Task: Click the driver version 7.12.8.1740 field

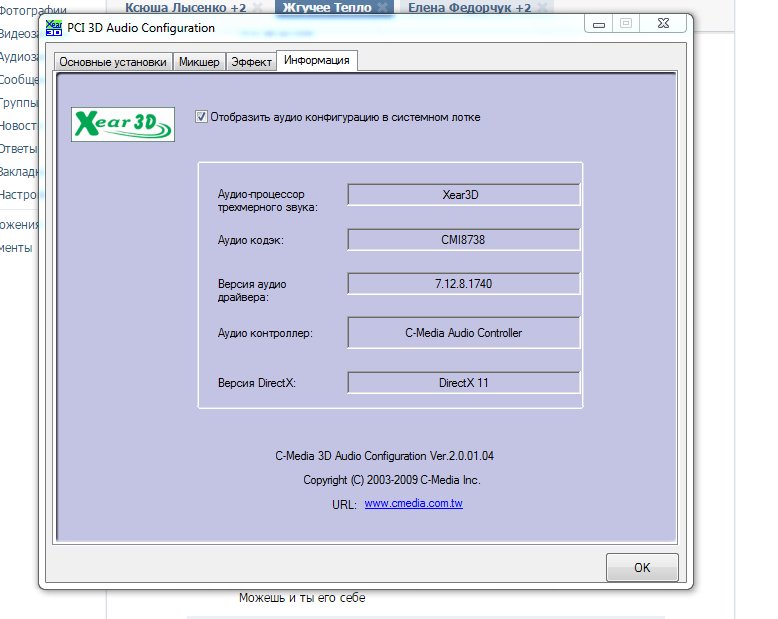Action: point(463,284)
